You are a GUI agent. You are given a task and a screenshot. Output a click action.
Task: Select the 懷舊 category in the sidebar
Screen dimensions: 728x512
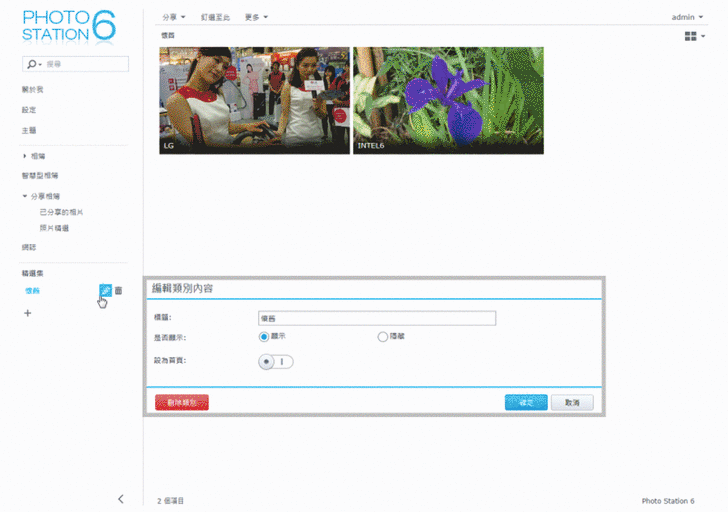point(32,291)
